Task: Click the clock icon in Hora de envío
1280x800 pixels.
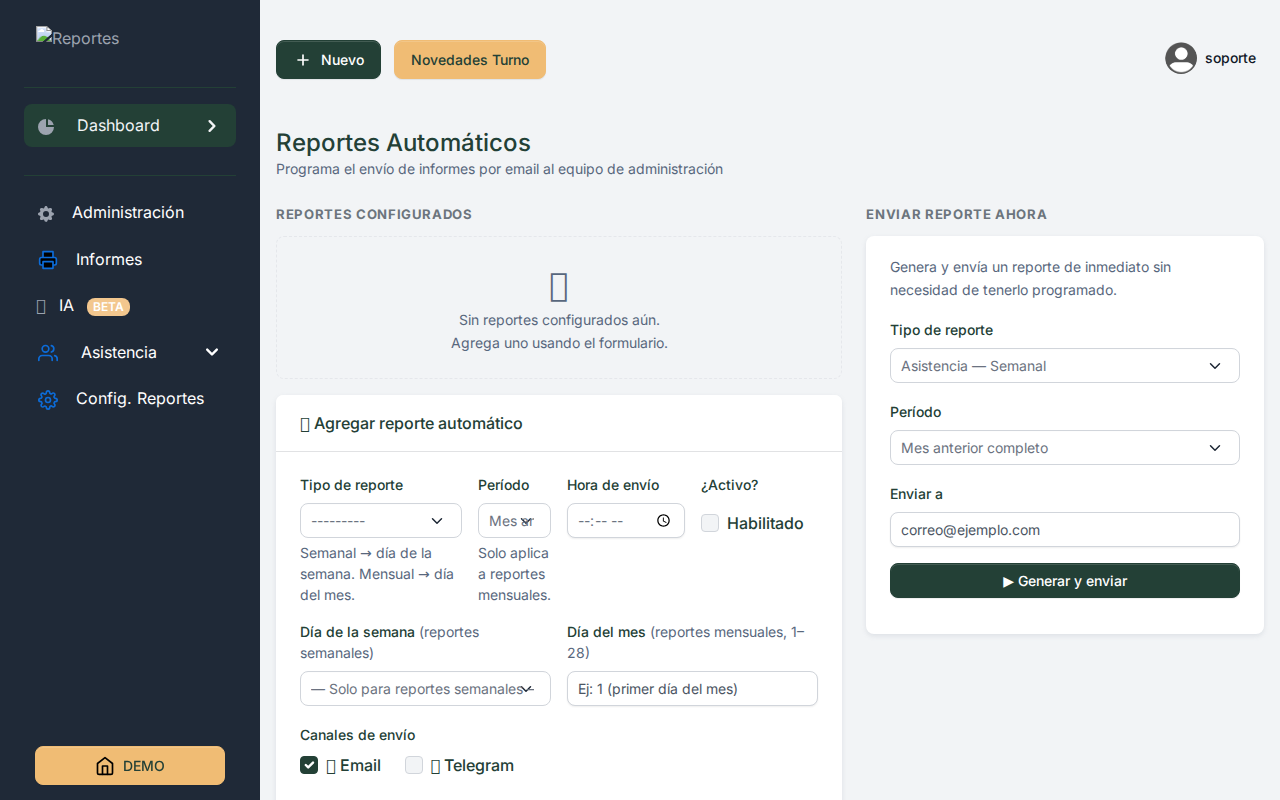Action: pos(663,521)
